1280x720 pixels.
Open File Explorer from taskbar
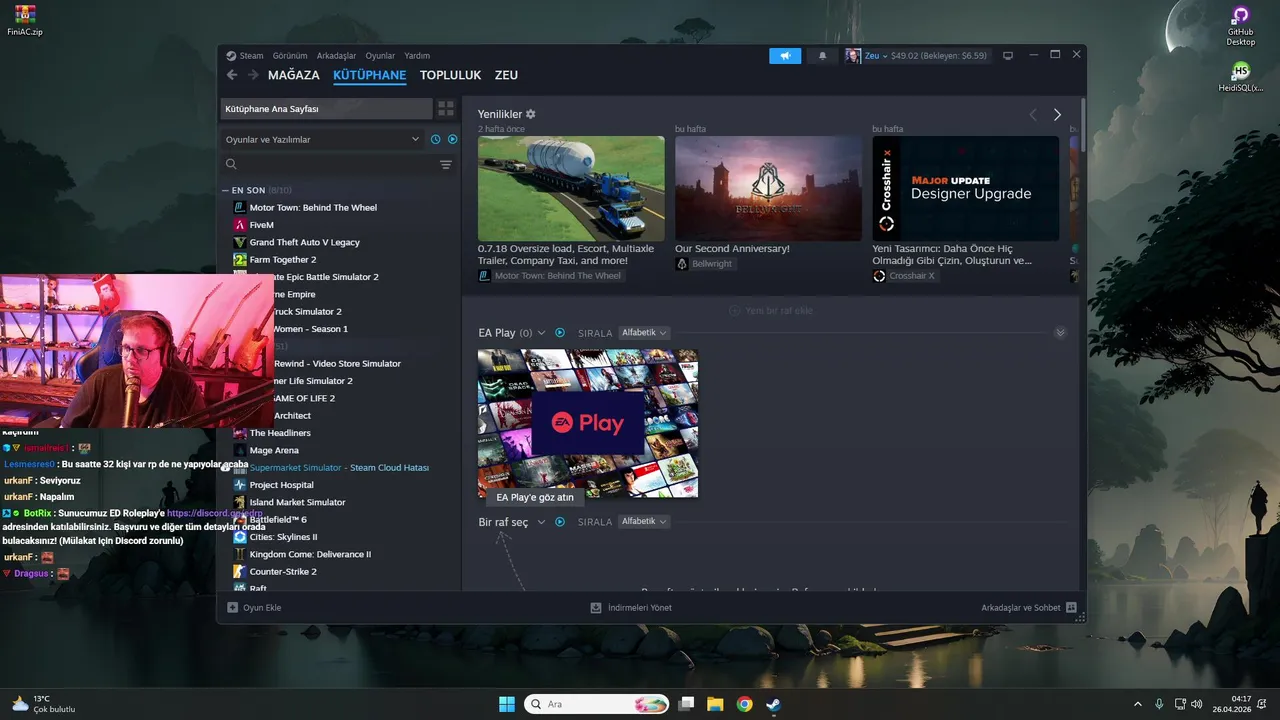715,704
